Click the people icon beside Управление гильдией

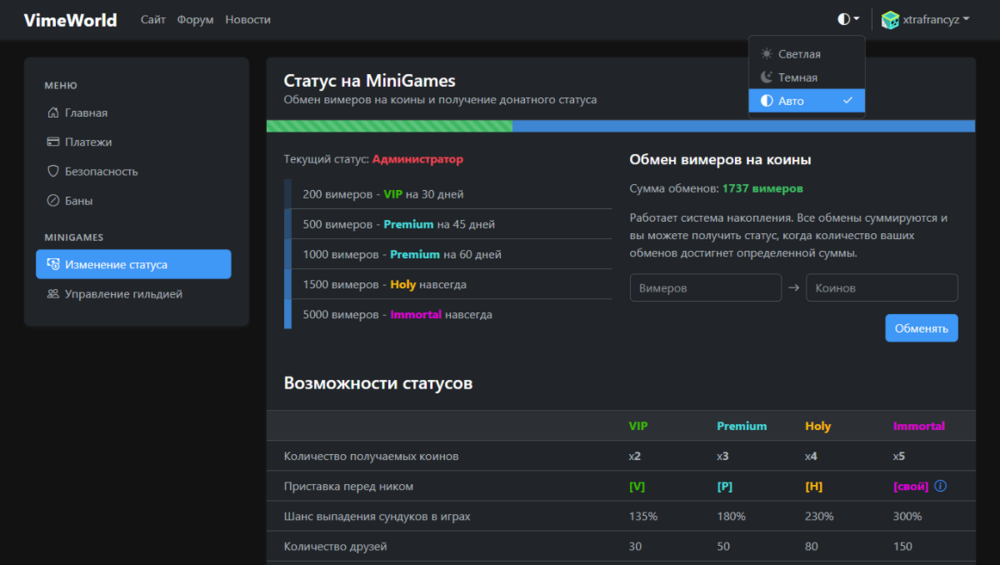tap(53, 294)
